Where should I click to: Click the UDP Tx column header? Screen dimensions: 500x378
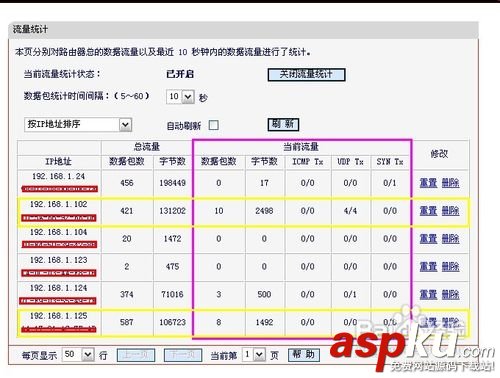coord(350,162)
